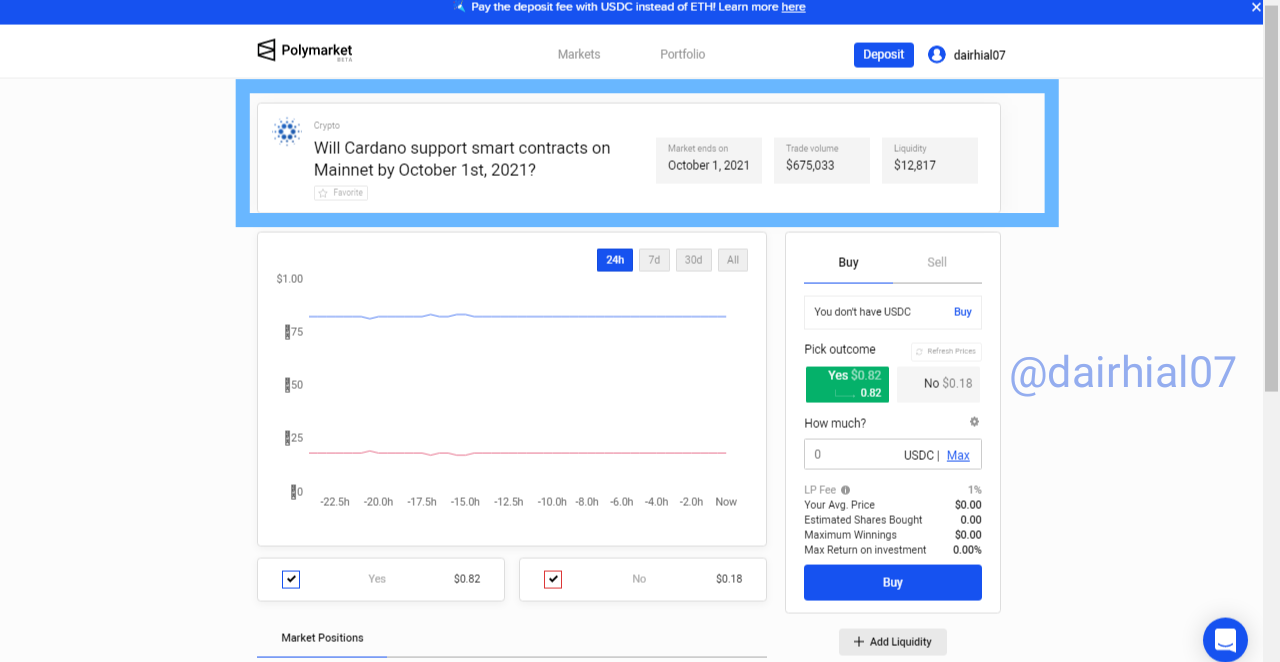Click the USDC amount input field
Screen dimensions: 1280x662
(893, 454)
